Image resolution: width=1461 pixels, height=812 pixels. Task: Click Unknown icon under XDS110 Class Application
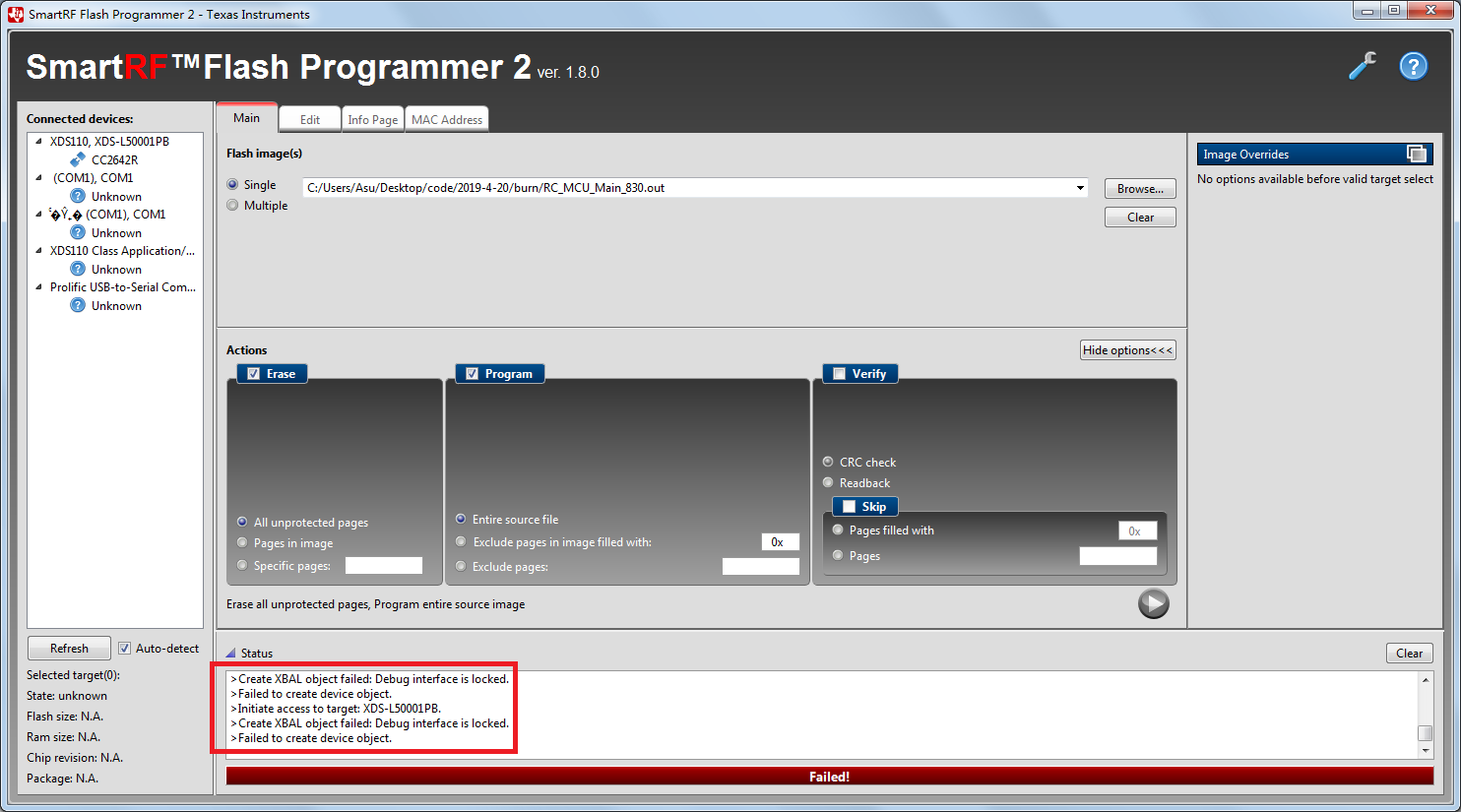[x=78, y=269]
